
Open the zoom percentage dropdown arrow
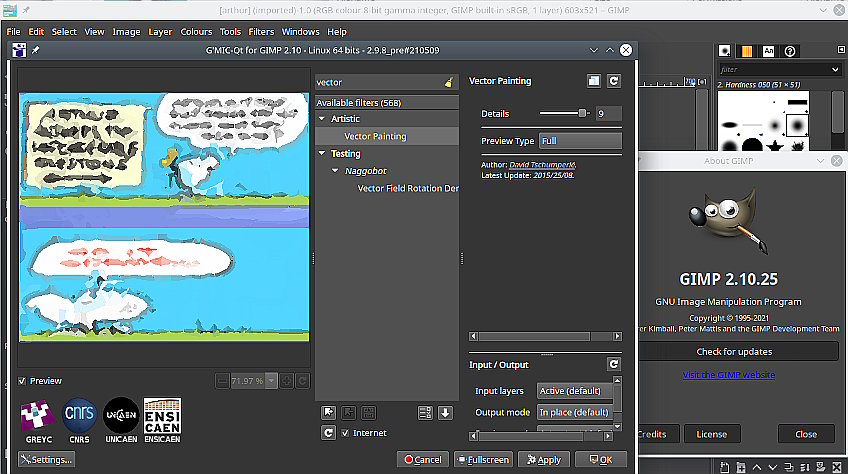click(x=271, y=381)
